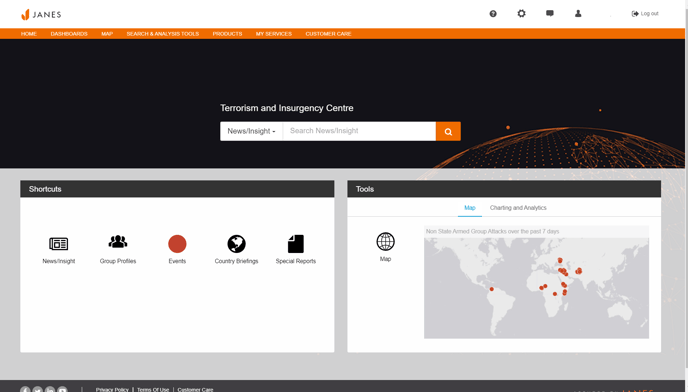Click the Shortcuts panel header text

point(45,189)
